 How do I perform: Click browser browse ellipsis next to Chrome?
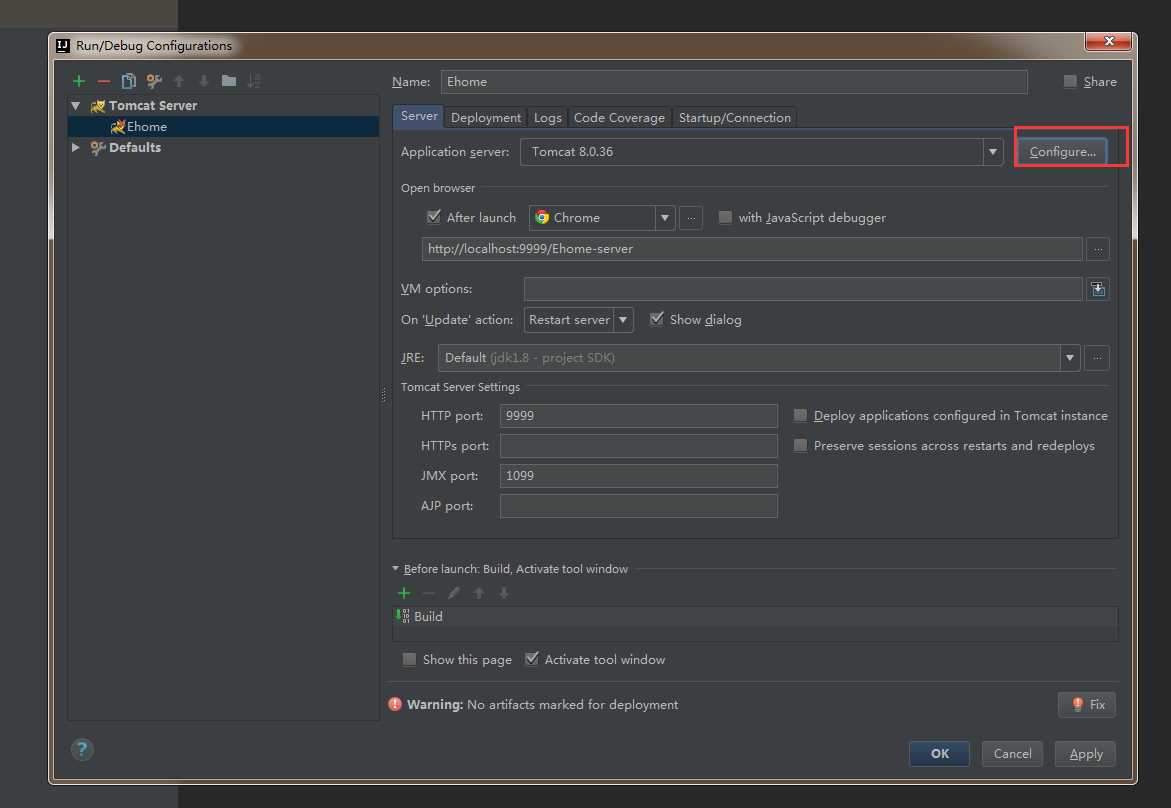tap(691, 218)
